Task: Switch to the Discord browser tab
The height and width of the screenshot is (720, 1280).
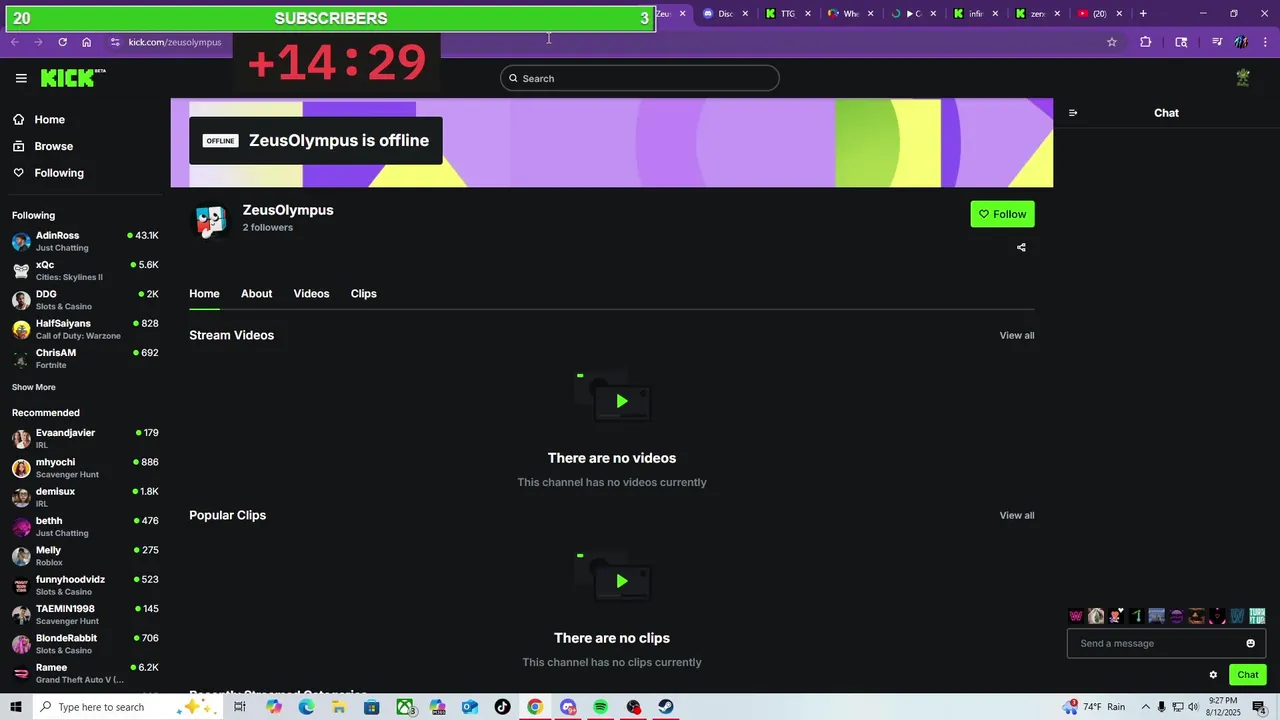Action: click(724, 14)
